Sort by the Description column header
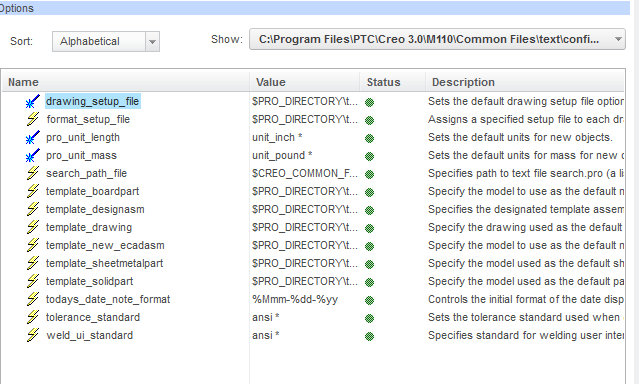639x384 pixels. tap(525, 82)
